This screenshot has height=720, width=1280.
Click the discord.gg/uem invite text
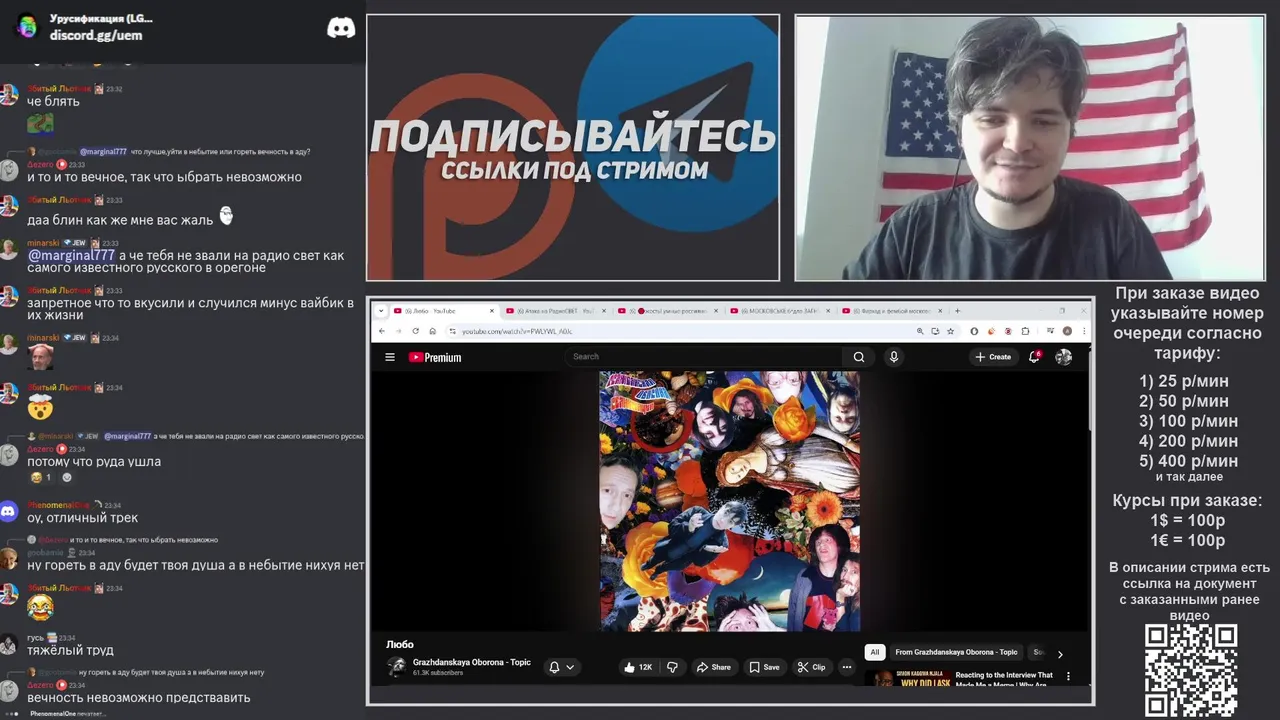point(96,35)
